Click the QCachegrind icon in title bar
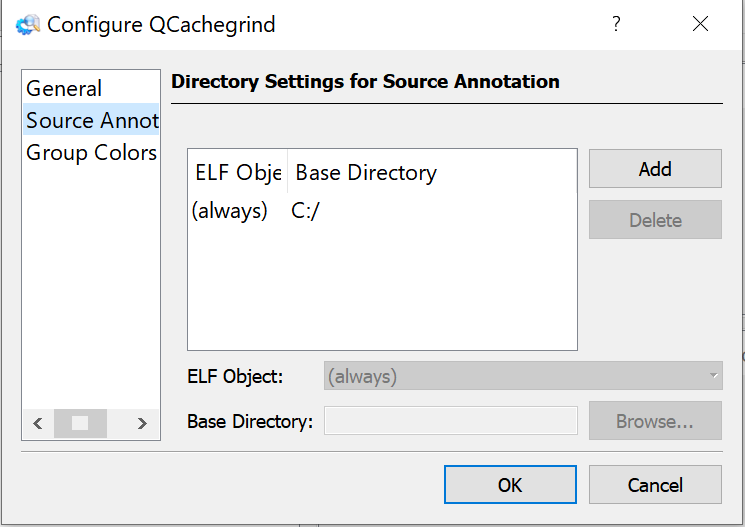This screenshot has height=527, width=745. pos(28,25)
